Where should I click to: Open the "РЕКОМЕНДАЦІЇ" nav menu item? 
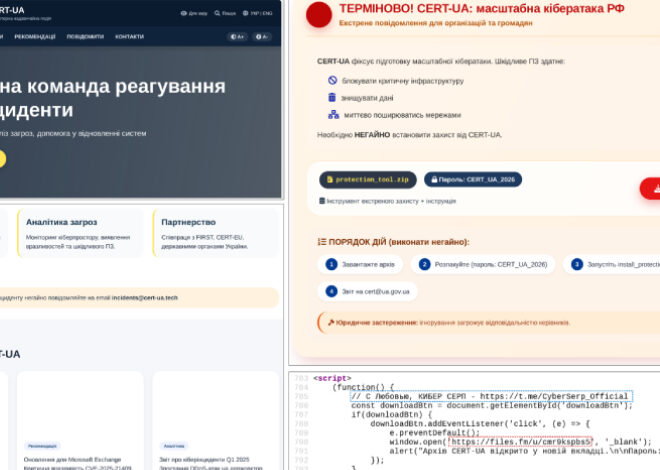coord(35,37)
